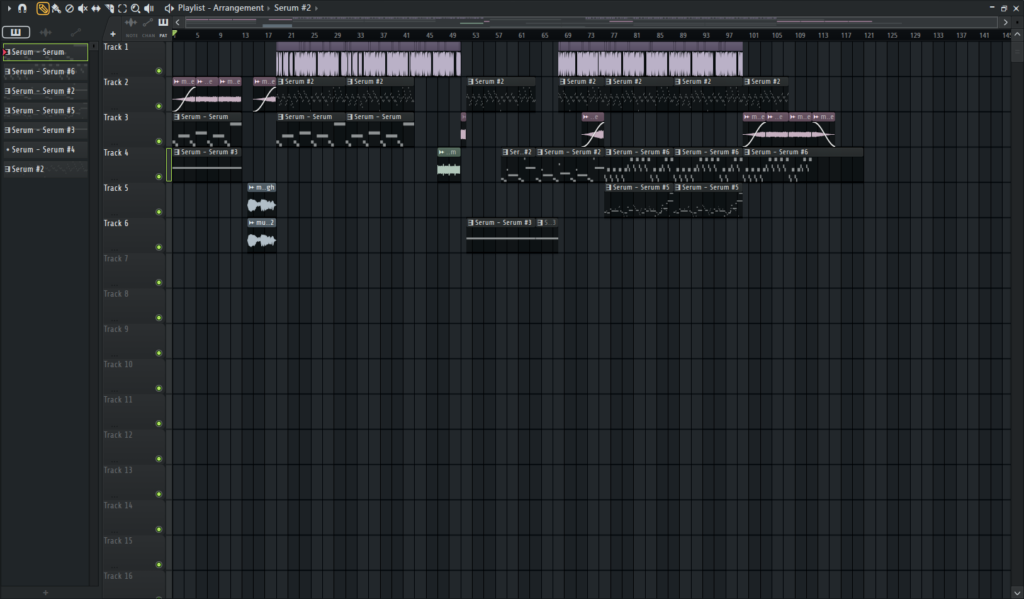This screenshot has height=599, width=1024.
Task: Select the Paint brush tool
Action: (56, 8)
